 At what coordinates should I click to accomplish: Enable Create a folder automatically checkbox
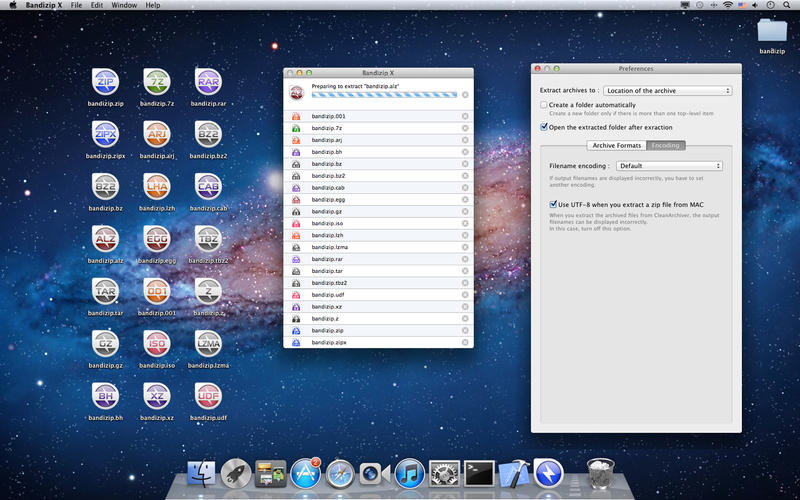pyautogui.click(x=544, y=104)
